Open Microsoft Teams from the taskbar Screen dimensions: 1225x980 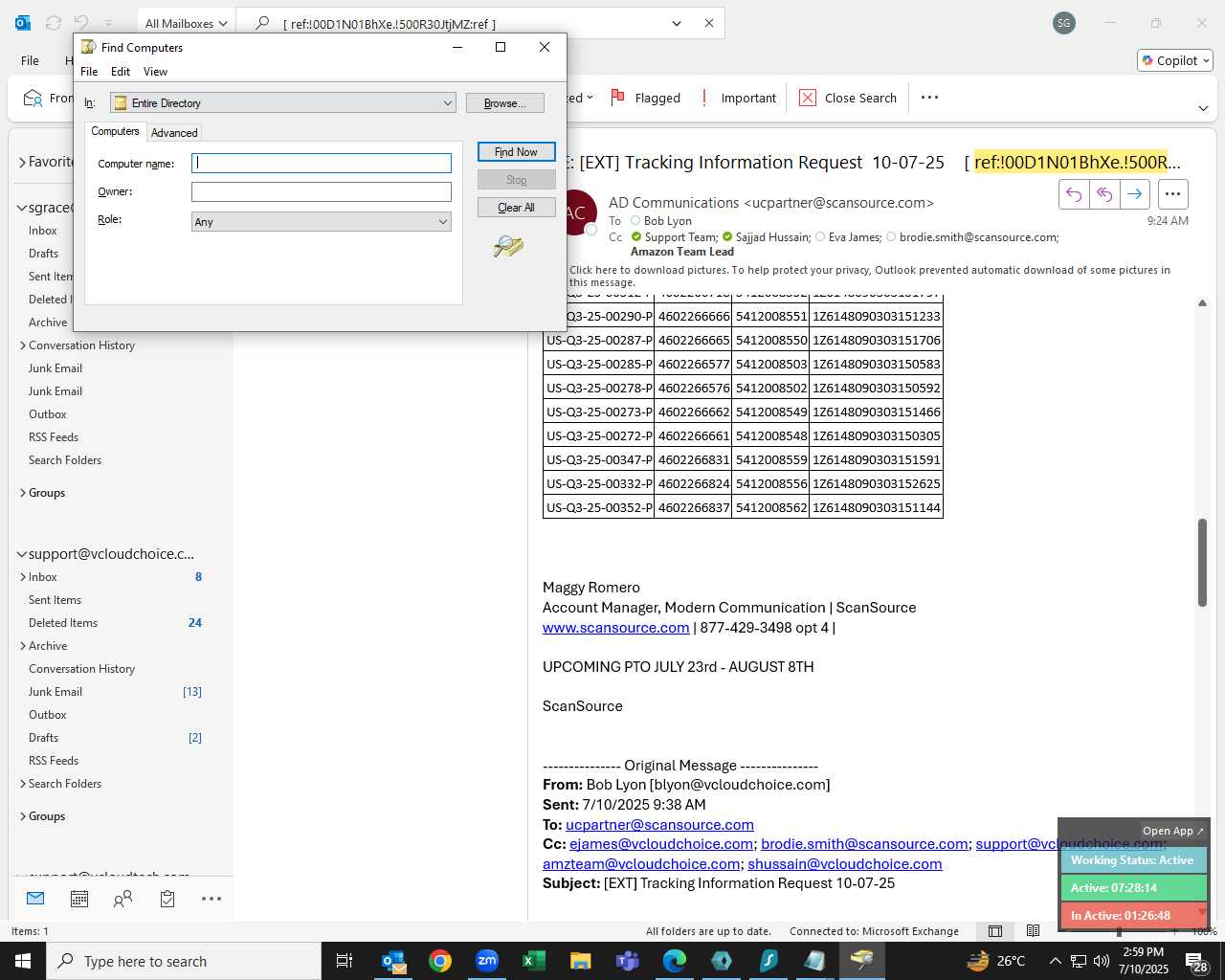tap(628, 961)
